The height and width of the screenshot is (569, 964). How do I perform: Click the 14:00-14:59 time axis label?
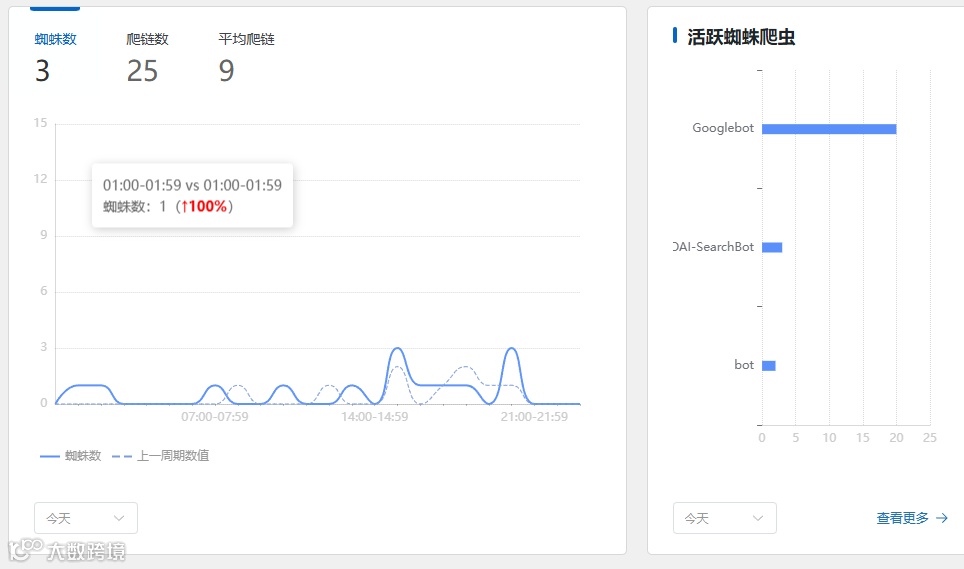coord(374,416)
